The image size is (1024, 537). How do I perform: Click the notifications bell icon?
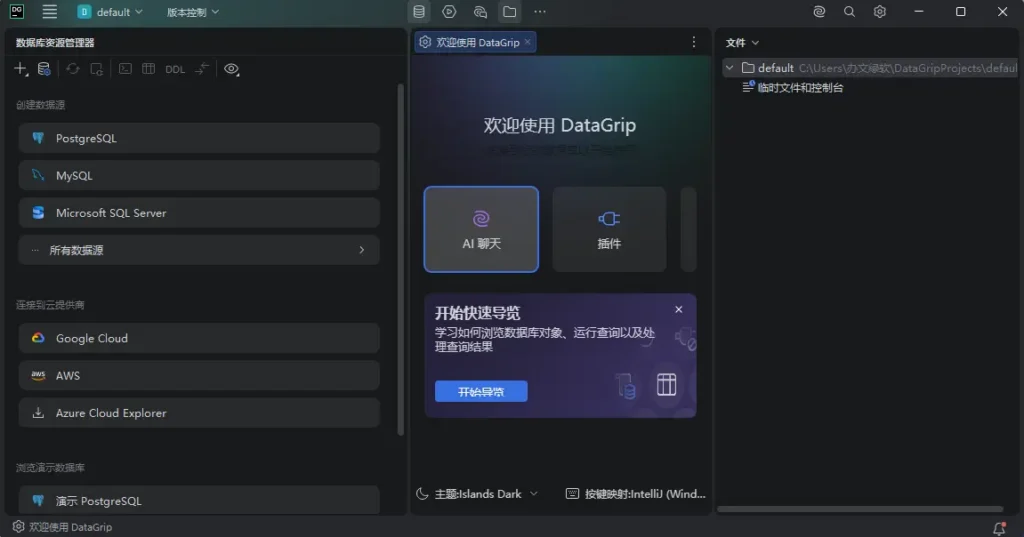[x=999, y=528]
